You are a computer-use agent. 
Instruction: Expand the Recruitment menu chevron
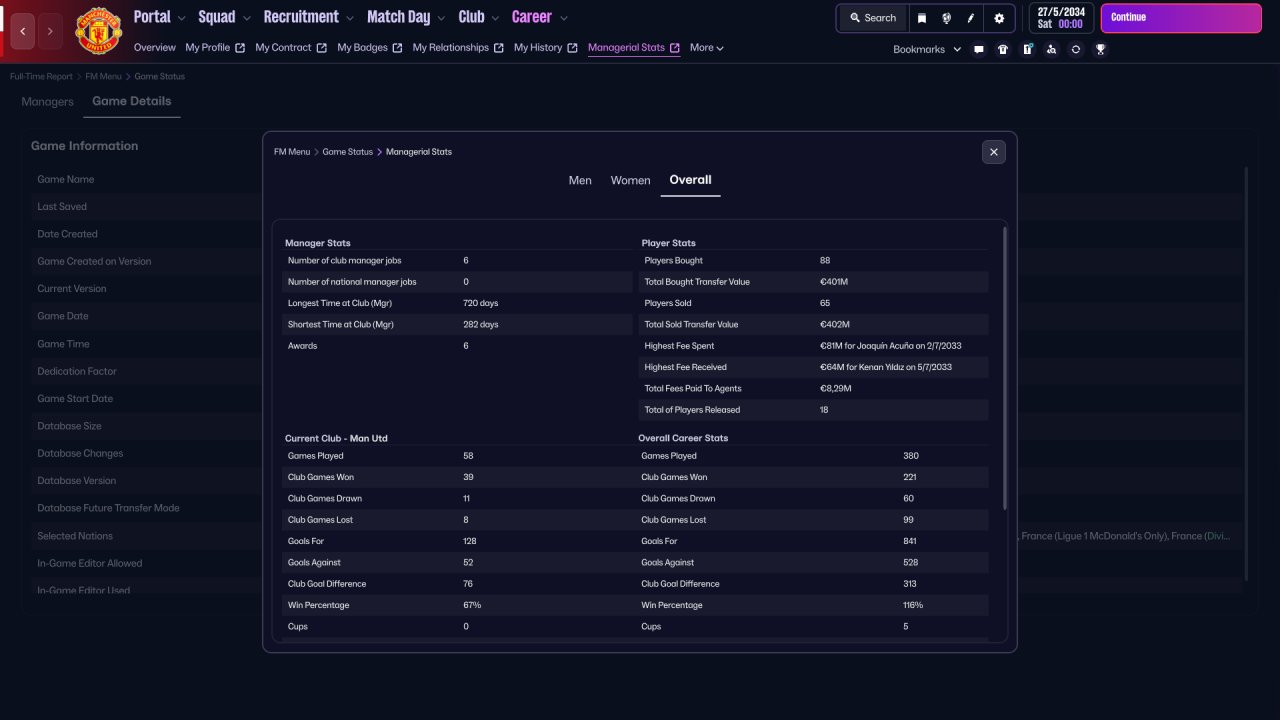[350, 18]
